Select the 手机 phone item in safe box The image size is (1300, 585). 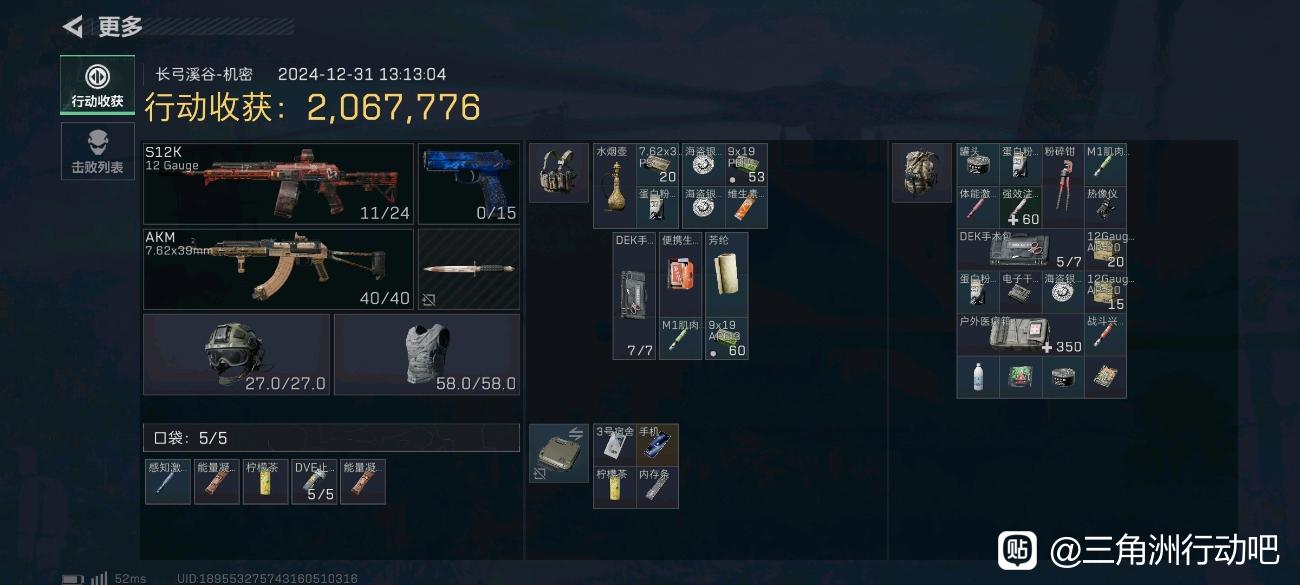click(657, 445)
